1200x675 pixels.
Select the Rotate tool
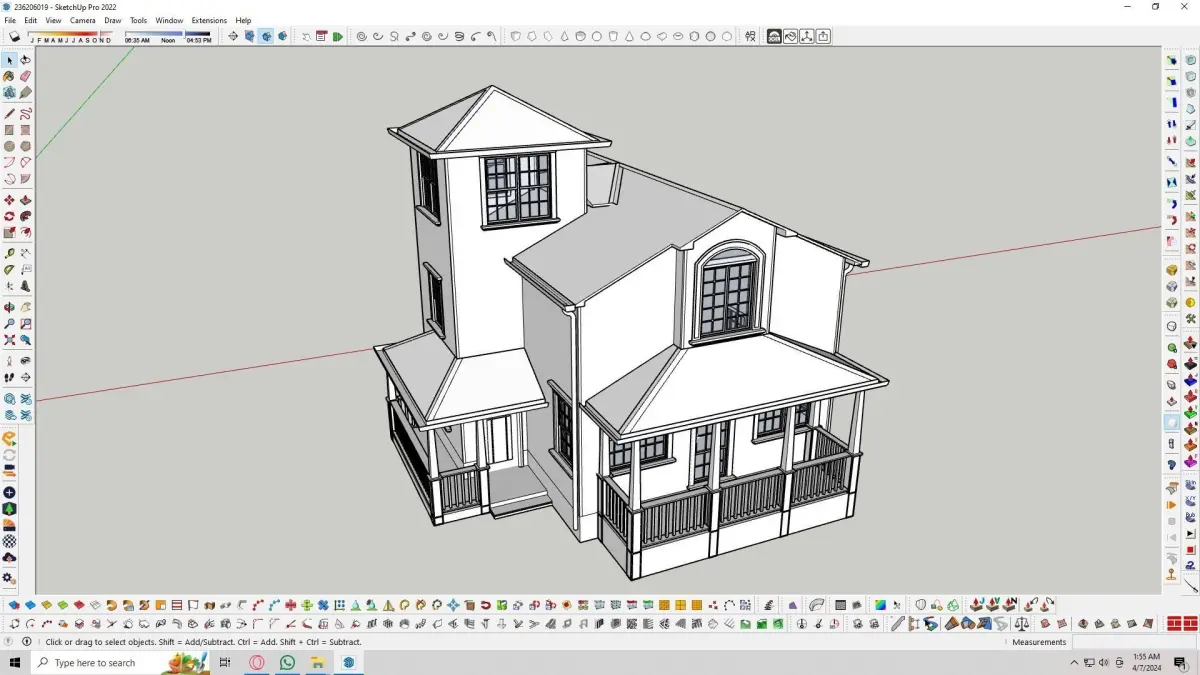pos(9,216)
